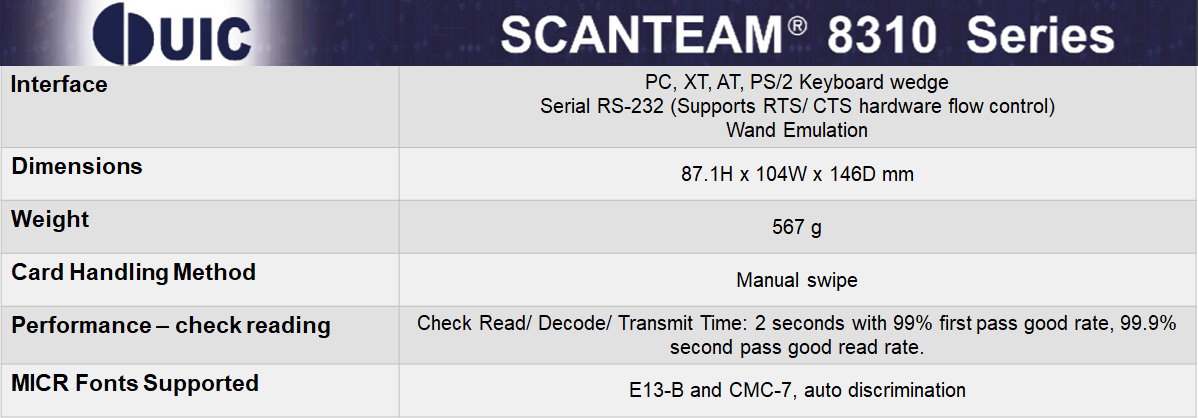Click the second pass good read rate line
The height and width of the screenshot is (418, 1198).
tap(797, 347)
